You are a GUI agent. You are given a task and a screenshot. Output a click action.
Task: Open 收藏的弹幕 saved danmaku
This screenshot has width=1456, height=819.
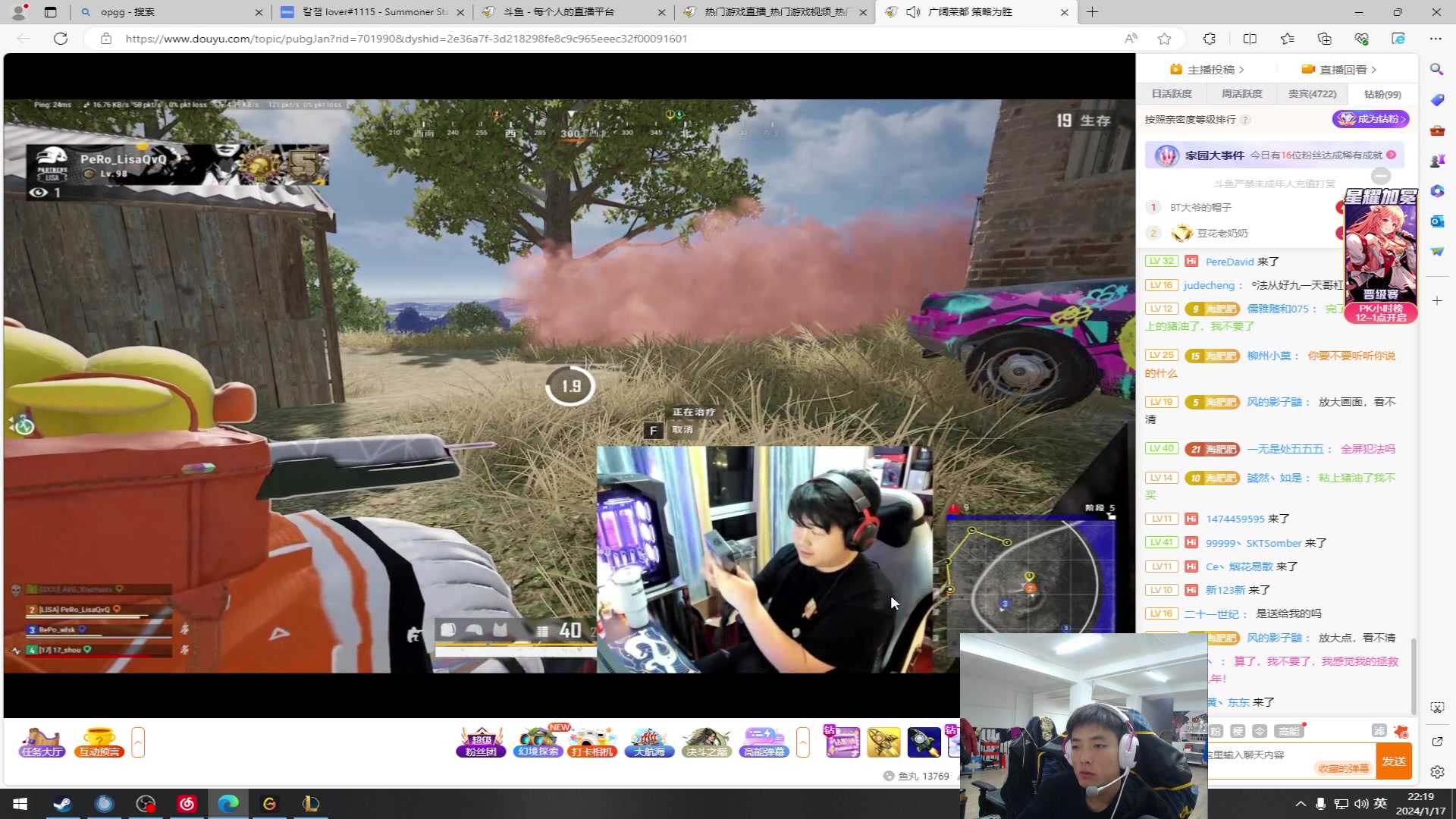[x=1344, y=768]
